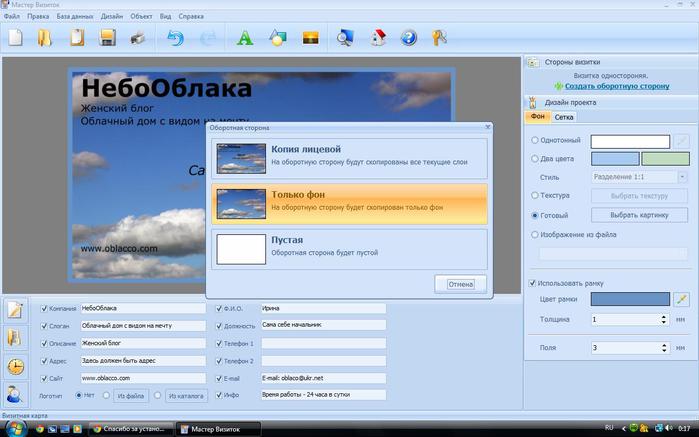Switch to the Сетка tab
The image size is (699, 437).
pos(564,118)
